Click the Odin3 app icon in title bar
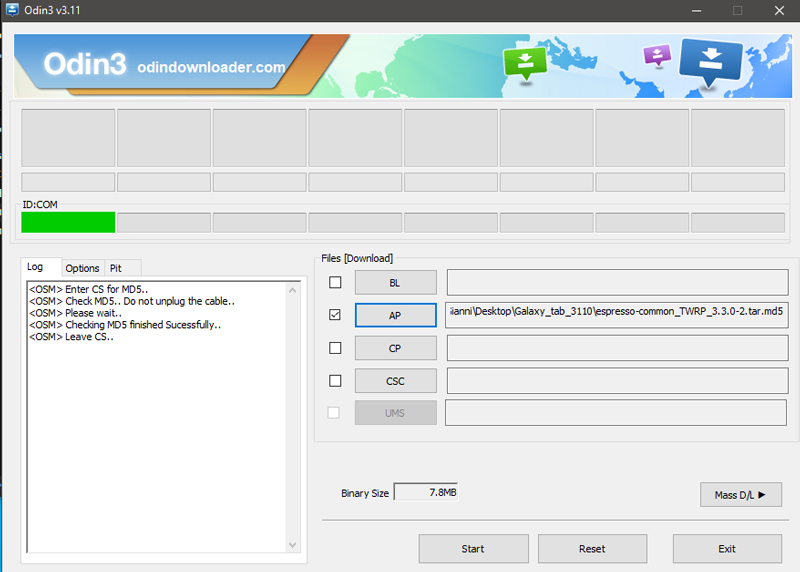 pyautogui.click(x=12, y=10)
